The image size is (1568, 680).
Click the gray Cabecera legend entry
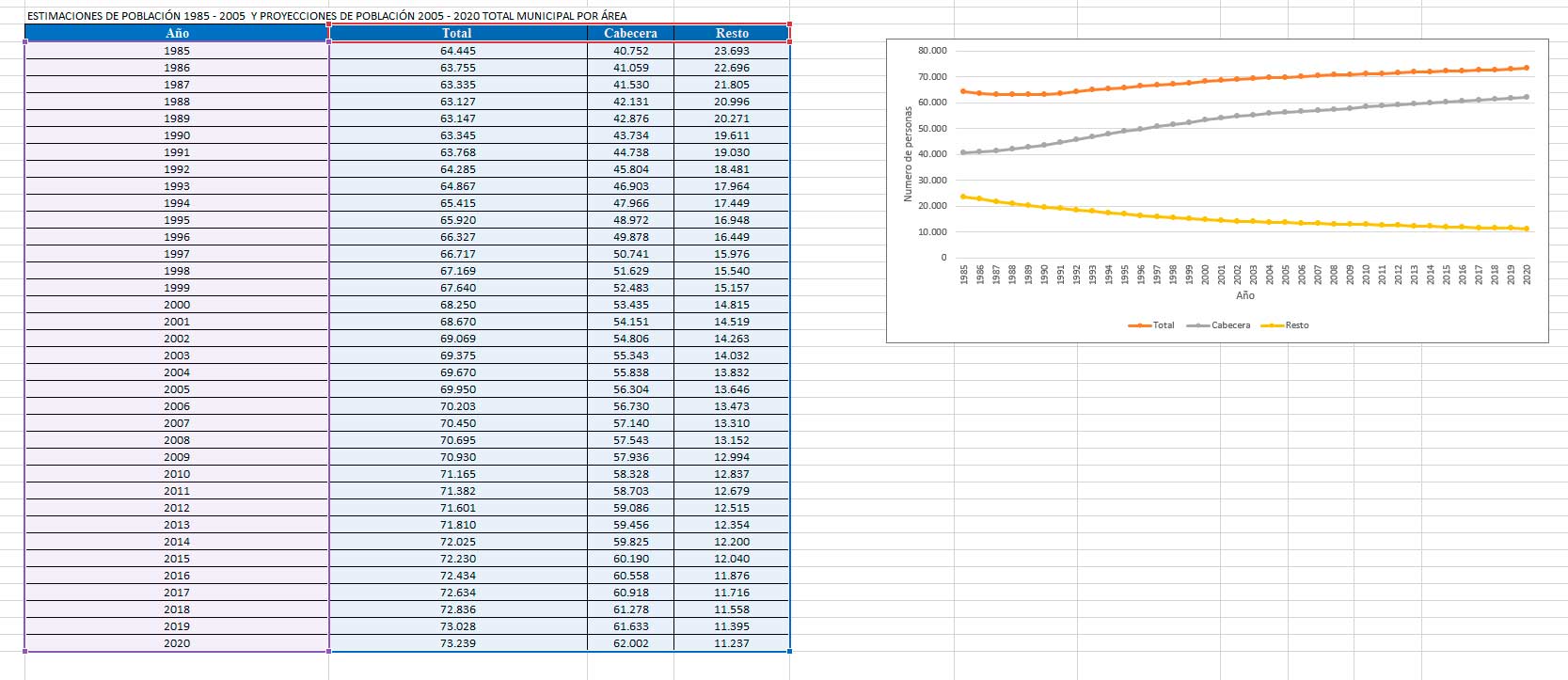click(x=1221, y=325)
